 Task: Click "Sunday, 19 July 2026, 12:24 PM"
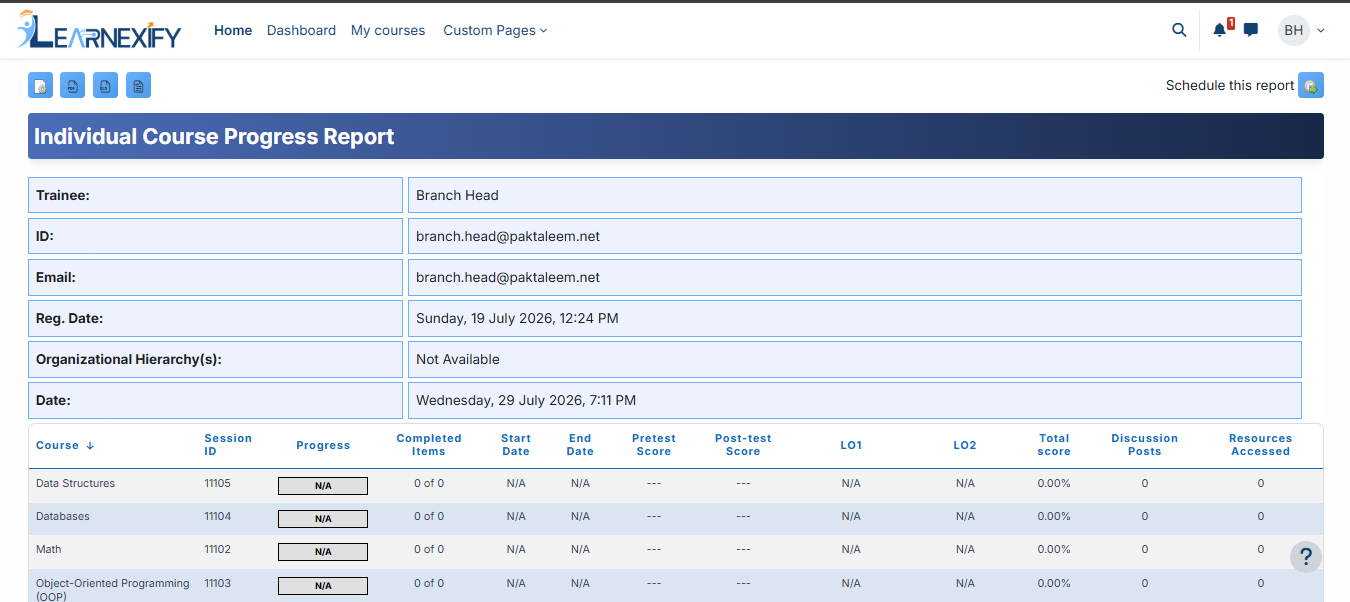517,318
